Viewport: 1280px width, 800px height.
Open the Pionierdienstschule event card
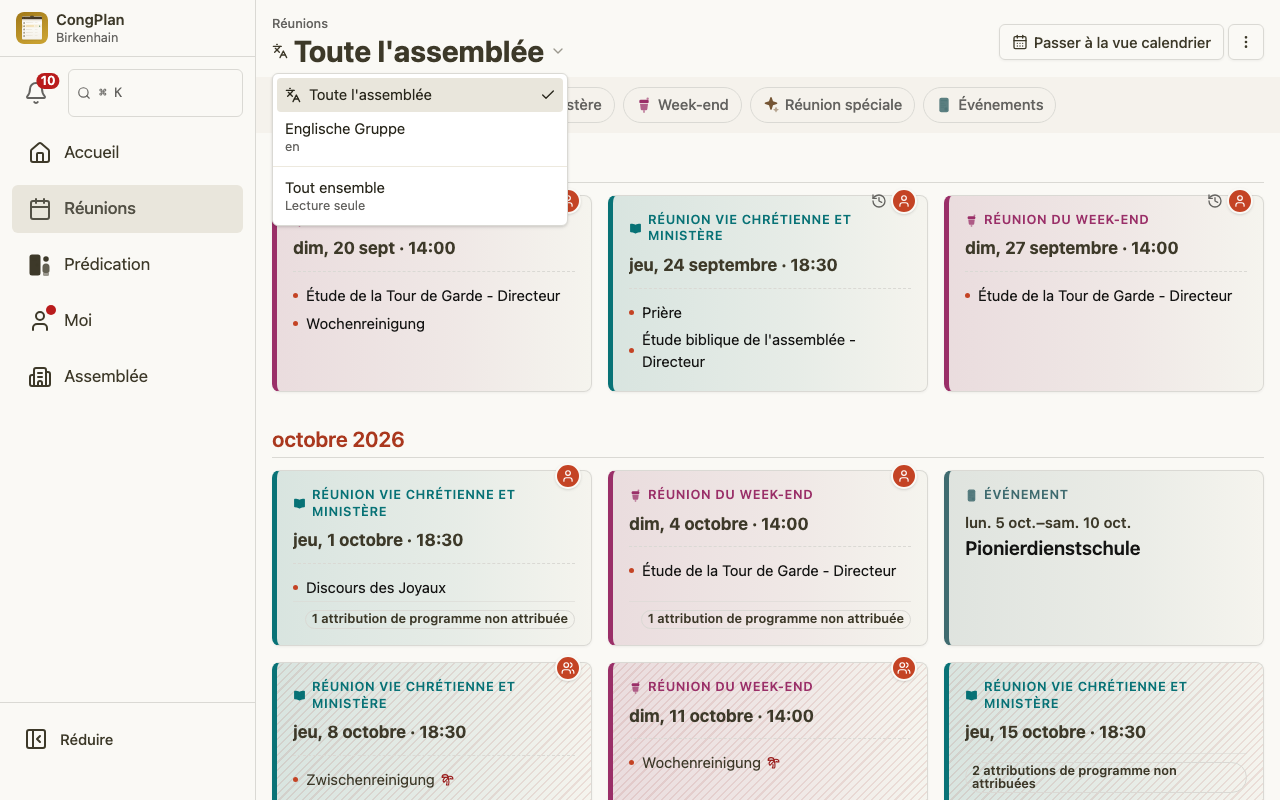1104,558
